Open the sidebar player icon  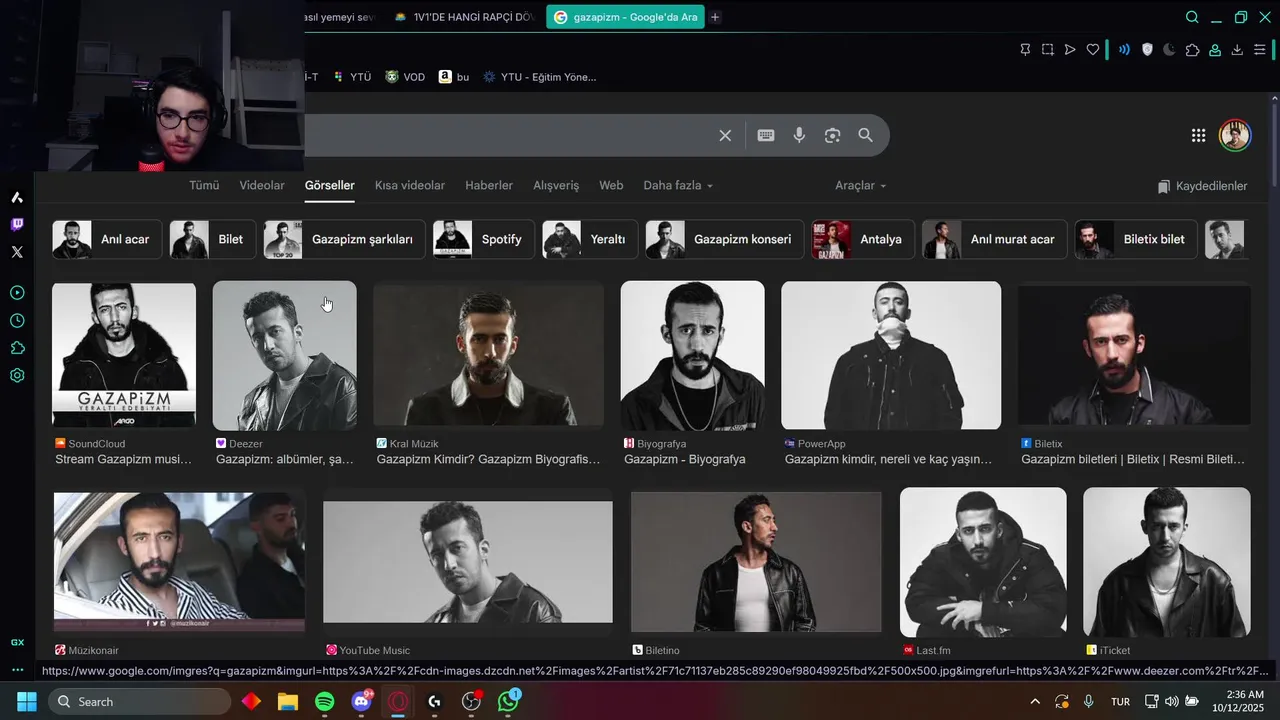17,293
